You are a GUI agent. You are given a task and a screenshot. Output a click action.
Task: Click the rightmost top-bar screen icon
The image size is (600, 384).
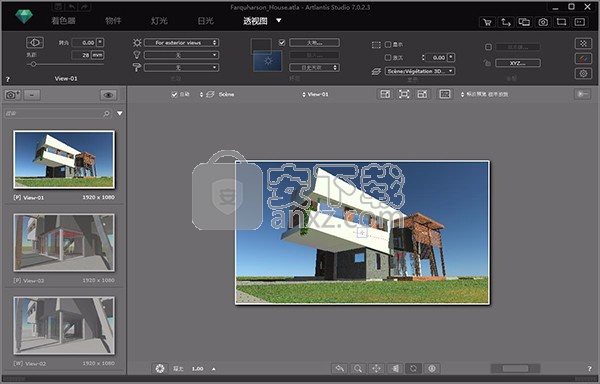[x=580, y=22]
